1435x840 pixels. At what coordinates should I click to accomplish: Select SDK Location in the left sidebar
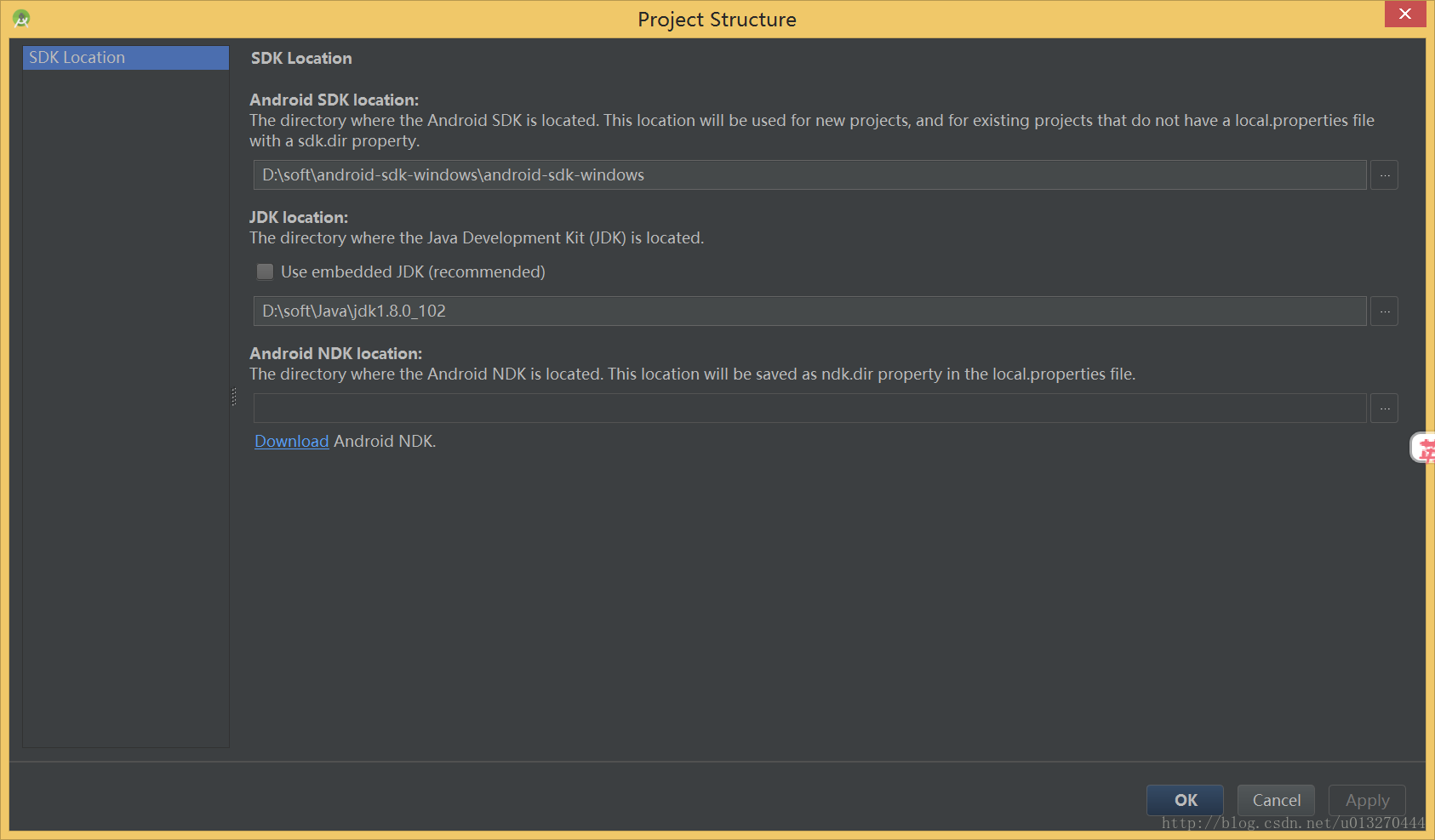point(126,57)
